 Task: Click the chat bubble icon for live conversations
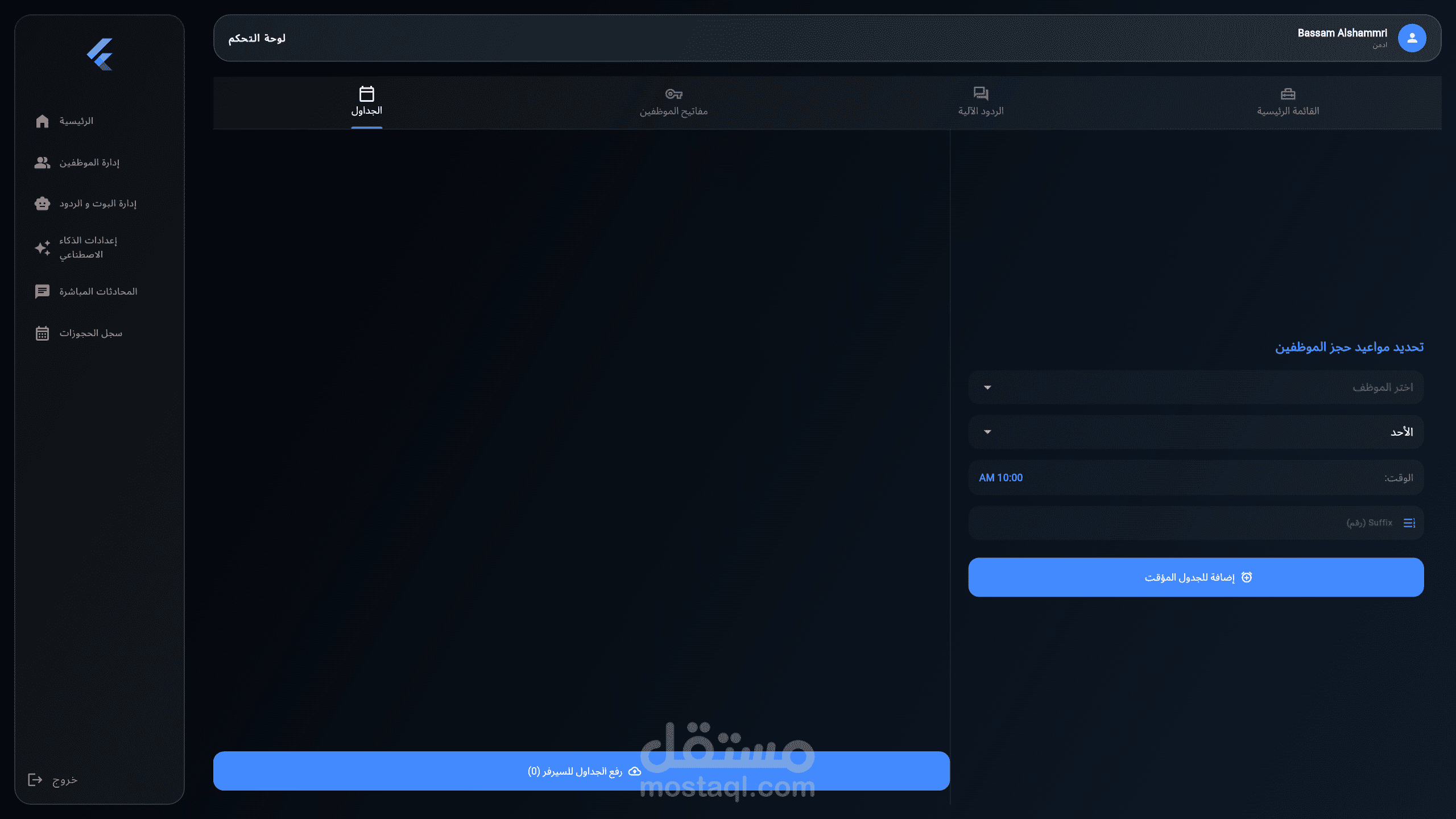(42, 291)
